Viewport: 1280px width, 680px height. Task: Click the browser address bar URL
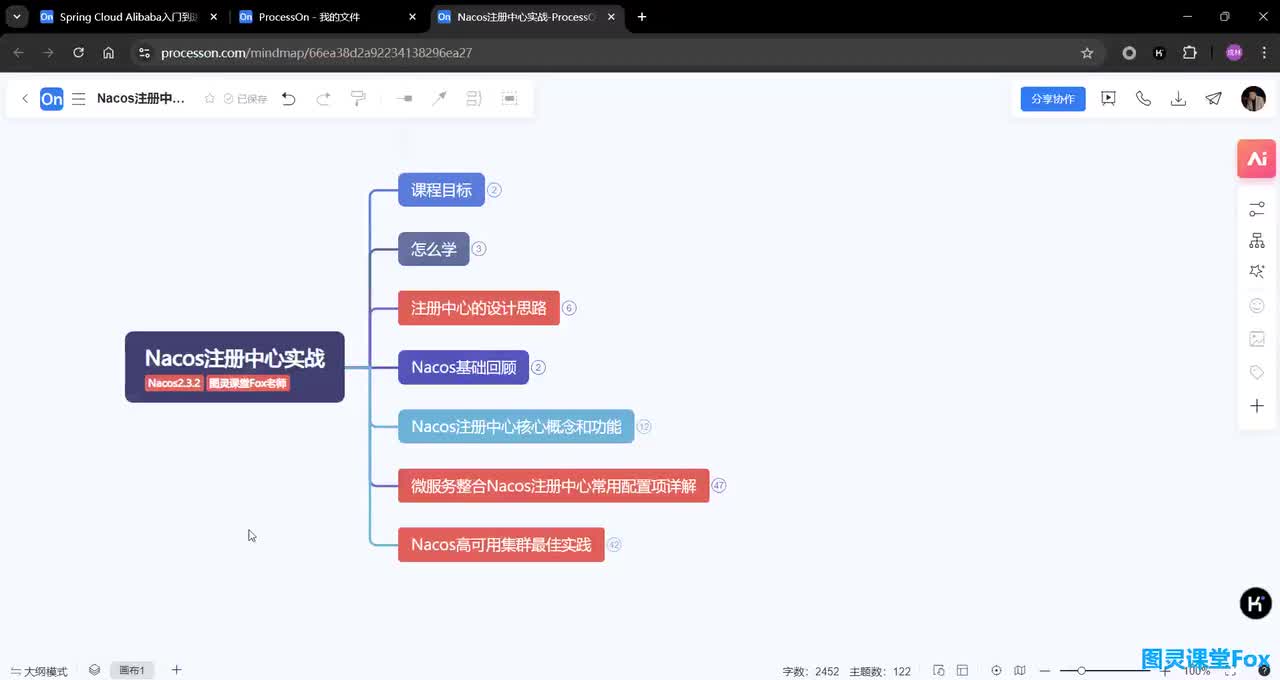tap(316, 53)
